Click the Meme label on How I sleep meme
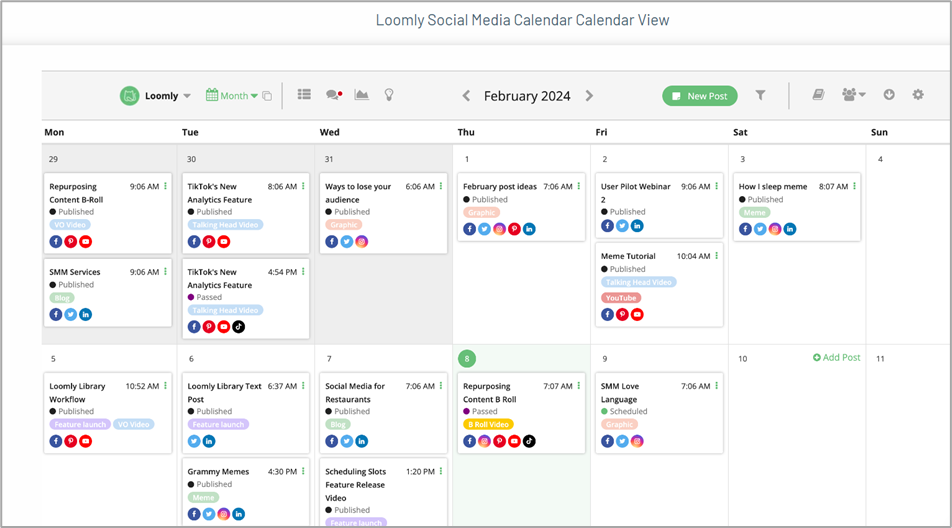The width and height of the screenshot is (952, 528). pos(755,212)
